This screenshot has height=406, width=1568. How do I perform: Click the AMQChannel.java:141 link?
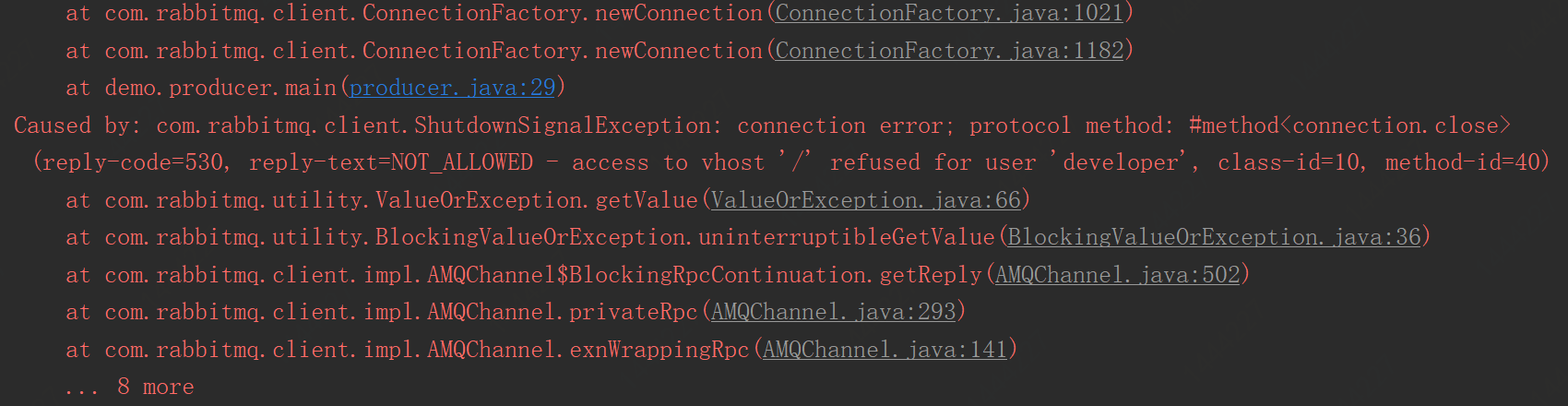[x=885, y=349]
